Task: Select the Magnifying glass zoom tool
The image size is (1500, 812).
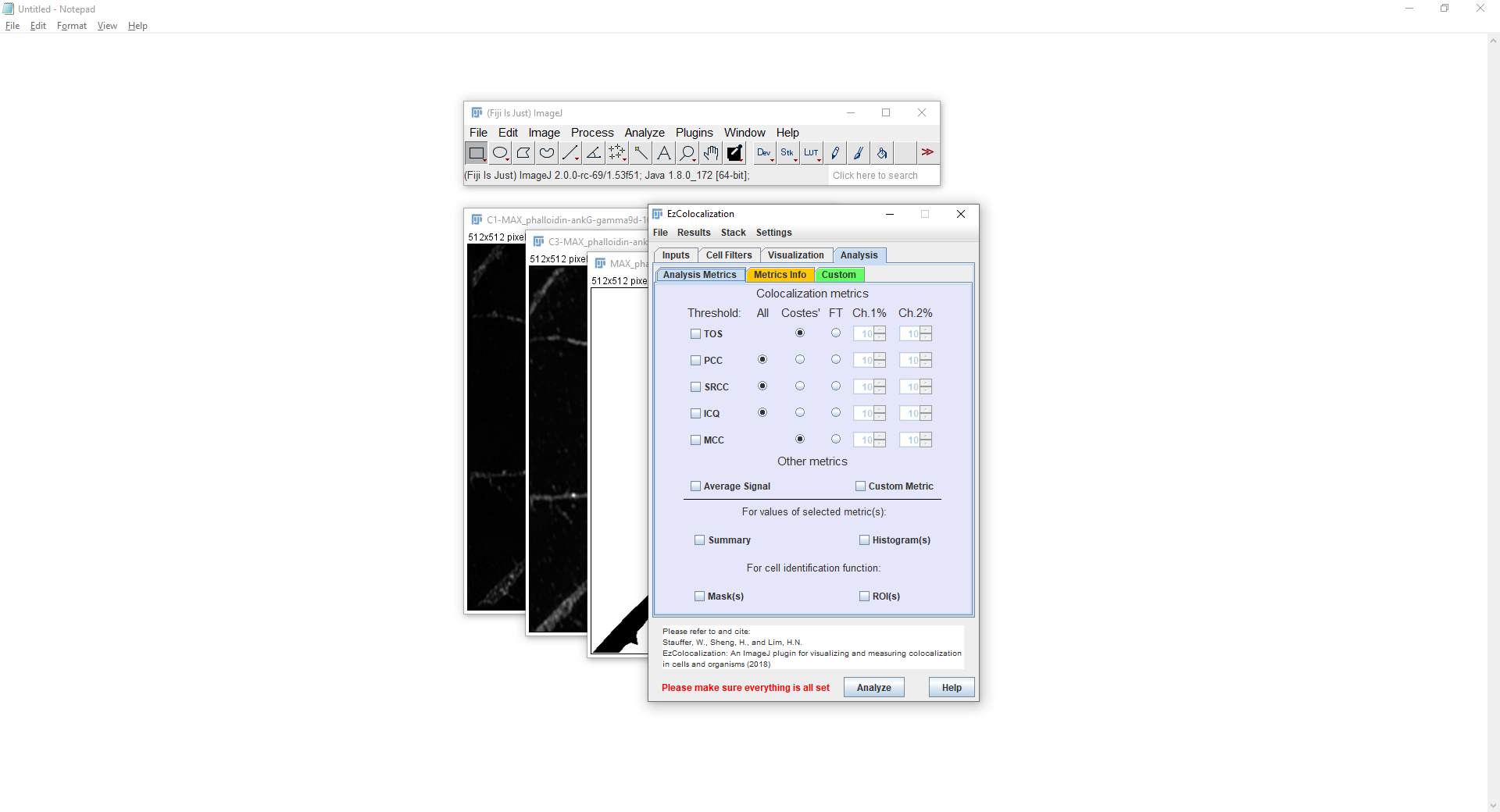Action: coord(687,153)
